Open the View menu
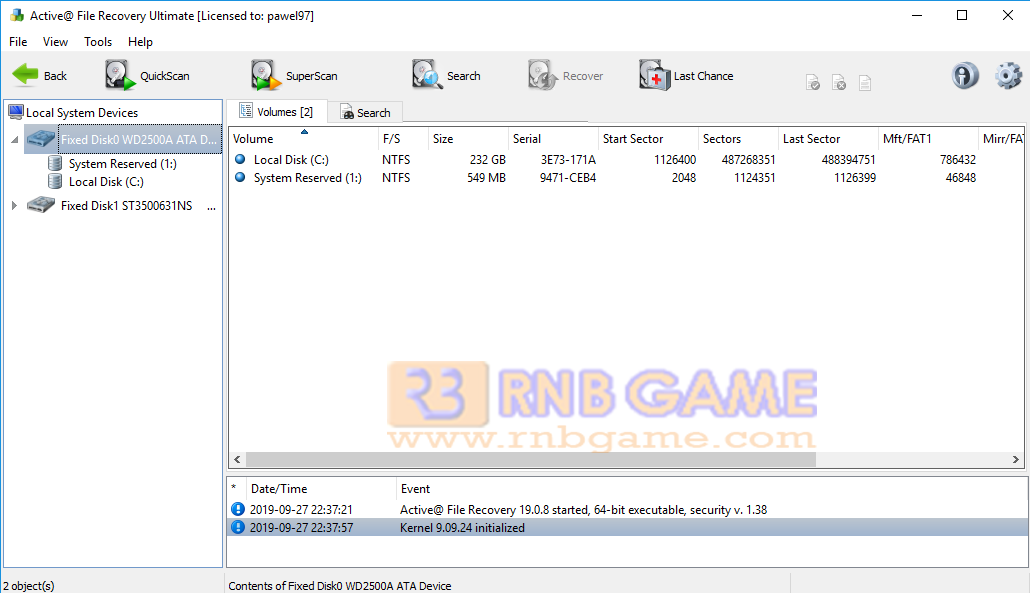Screen dimensions: 1030x593 [x=55, y=41]
